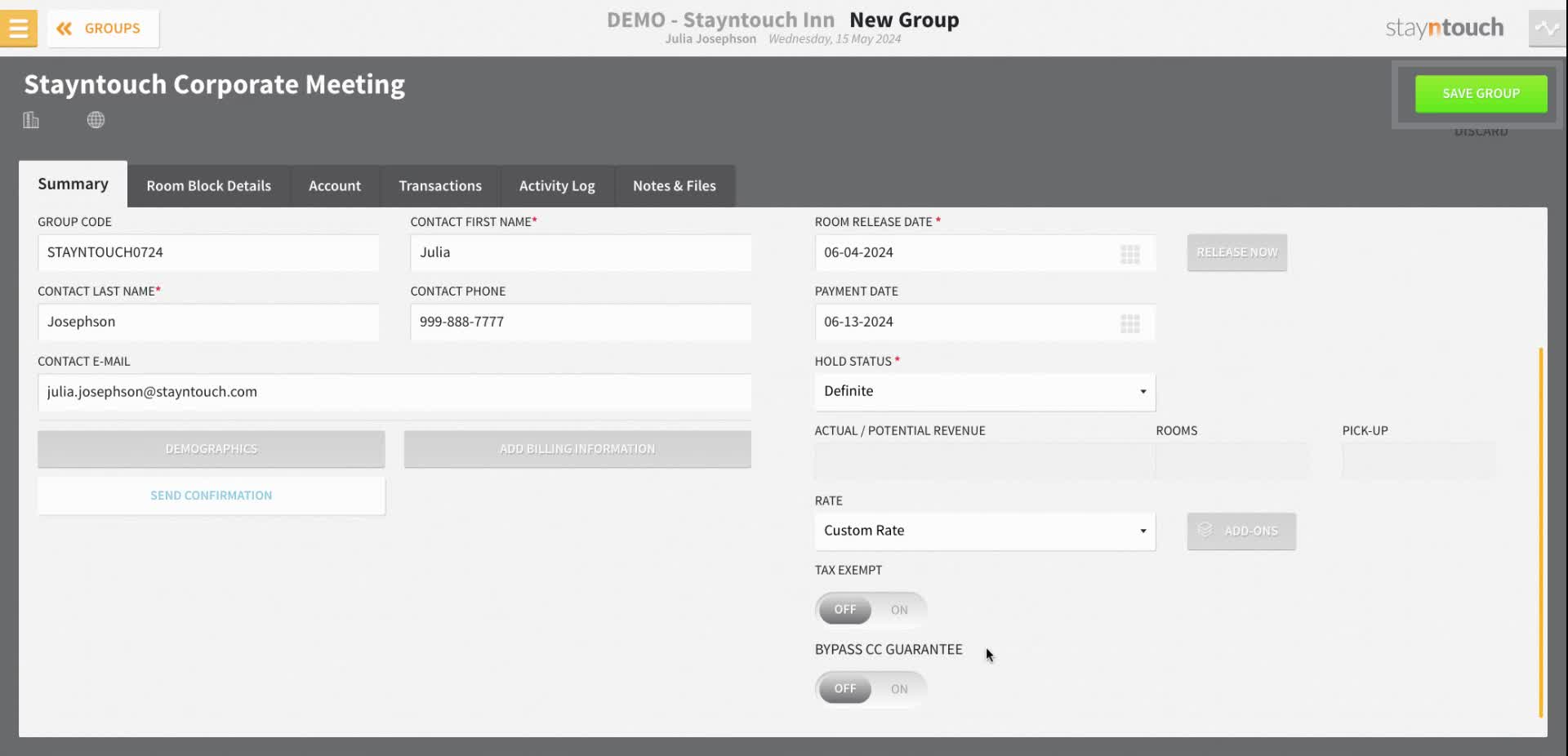Image resolution: width=1568 pixels, height=756 pixels.
Task: Click the date Wednesday, 15 May 2024
Action: click(x=835, y=39)
